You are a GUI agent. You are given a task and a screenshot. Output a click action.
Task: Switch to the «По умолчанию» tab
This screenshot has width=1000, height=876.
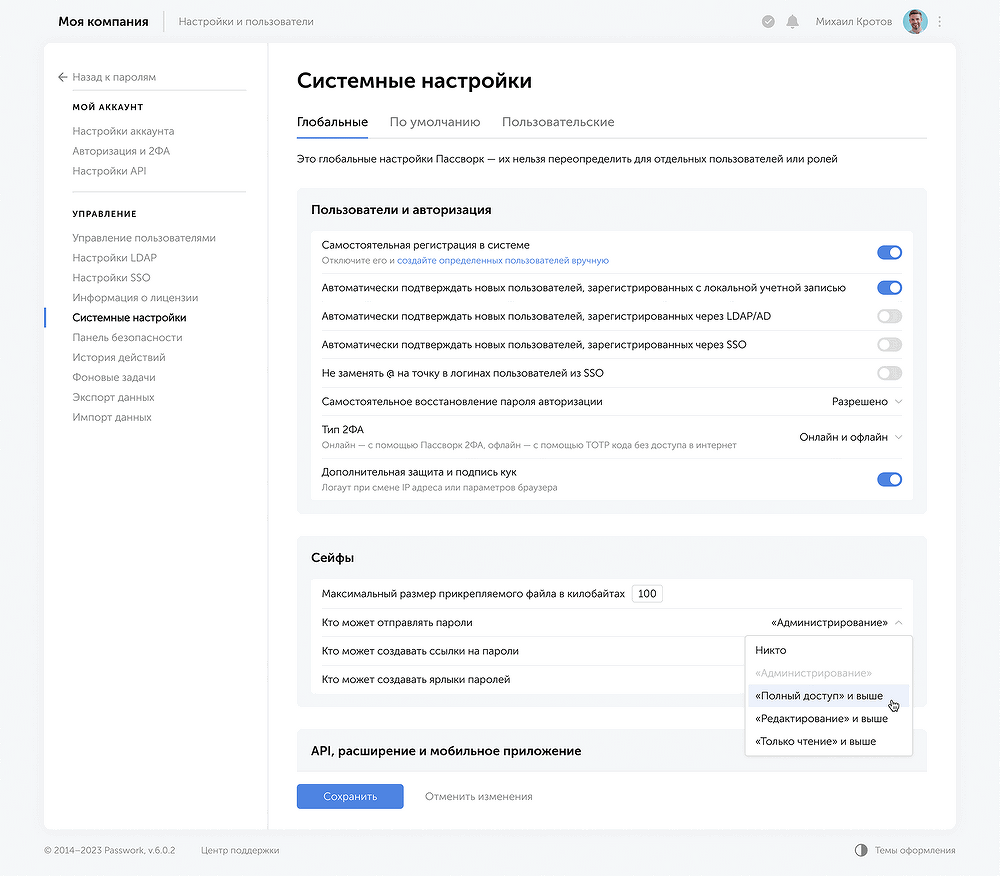point(435,122)
